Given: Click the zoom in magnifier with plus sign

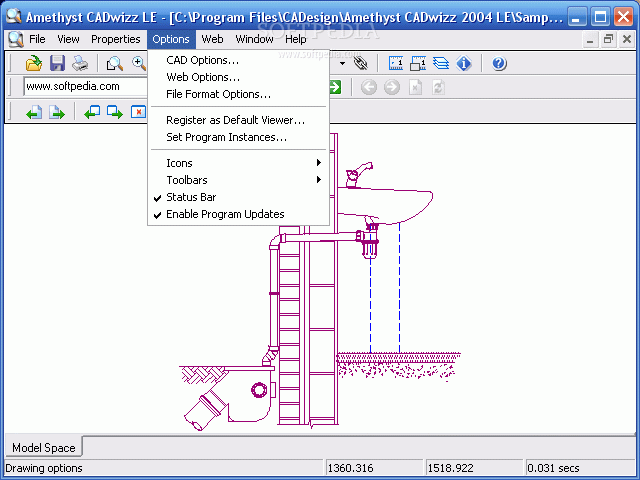Looking at the screenshot, I should 139,63.
